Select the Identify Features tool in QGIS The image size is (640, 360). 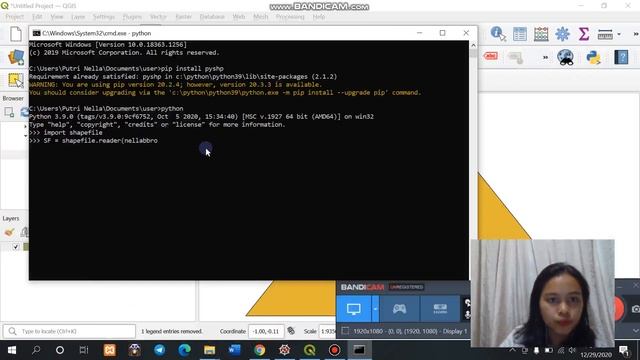[498, 34]
